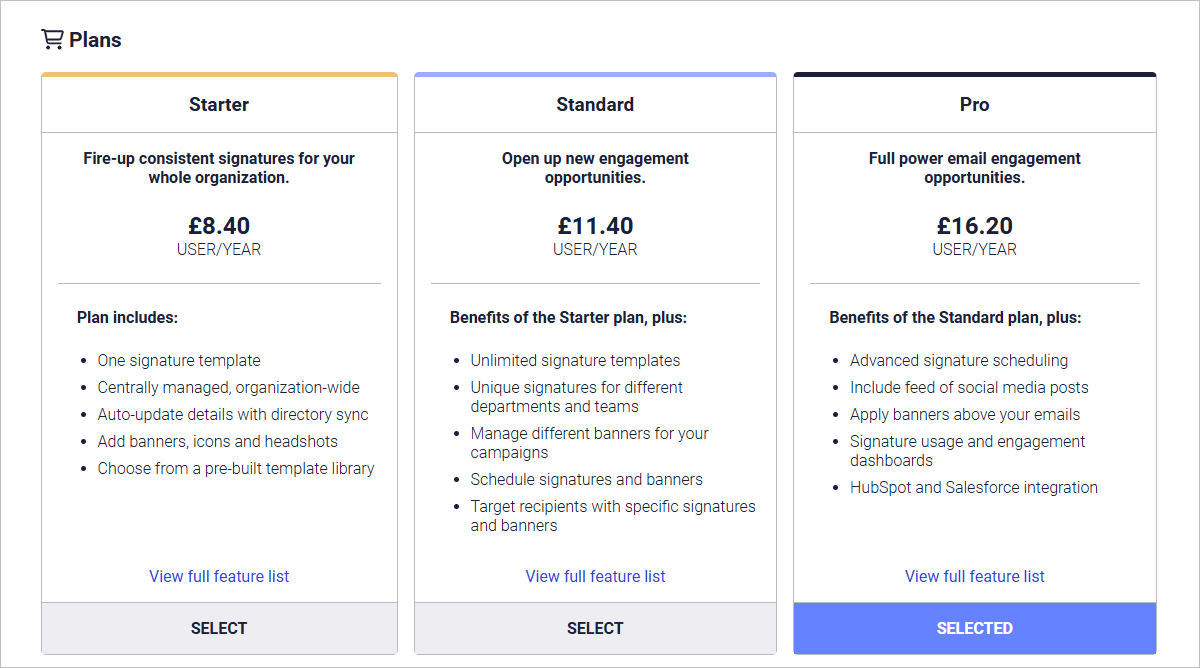
Task: Click 'Advanced signature scheduling' item
Action: tap(959, 361)
